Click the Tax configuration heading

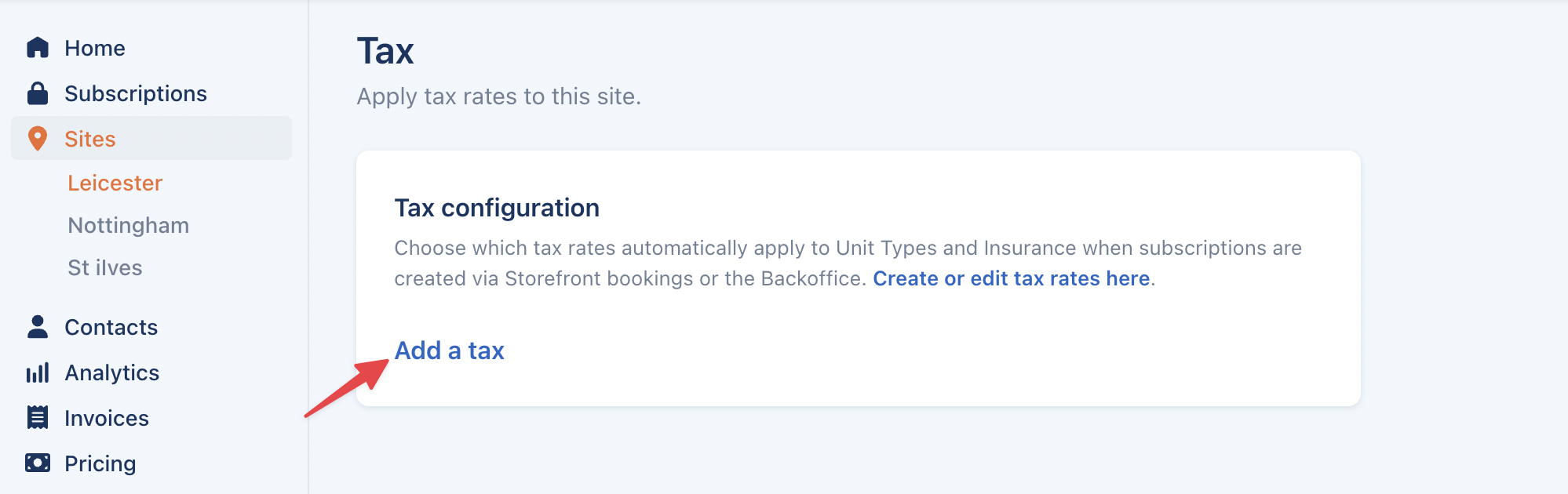pyautogui.click(x=497, y=209)
